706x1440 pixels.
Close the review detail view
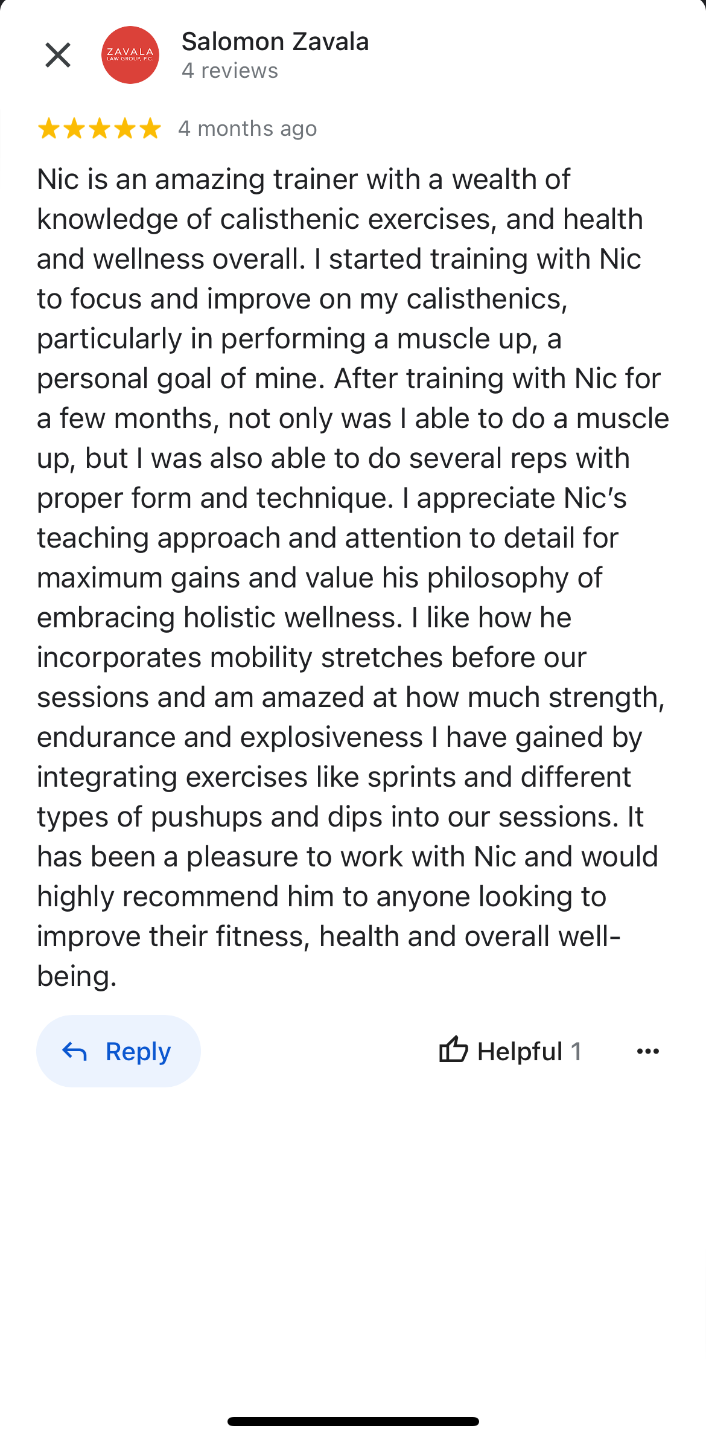(58, 55)
